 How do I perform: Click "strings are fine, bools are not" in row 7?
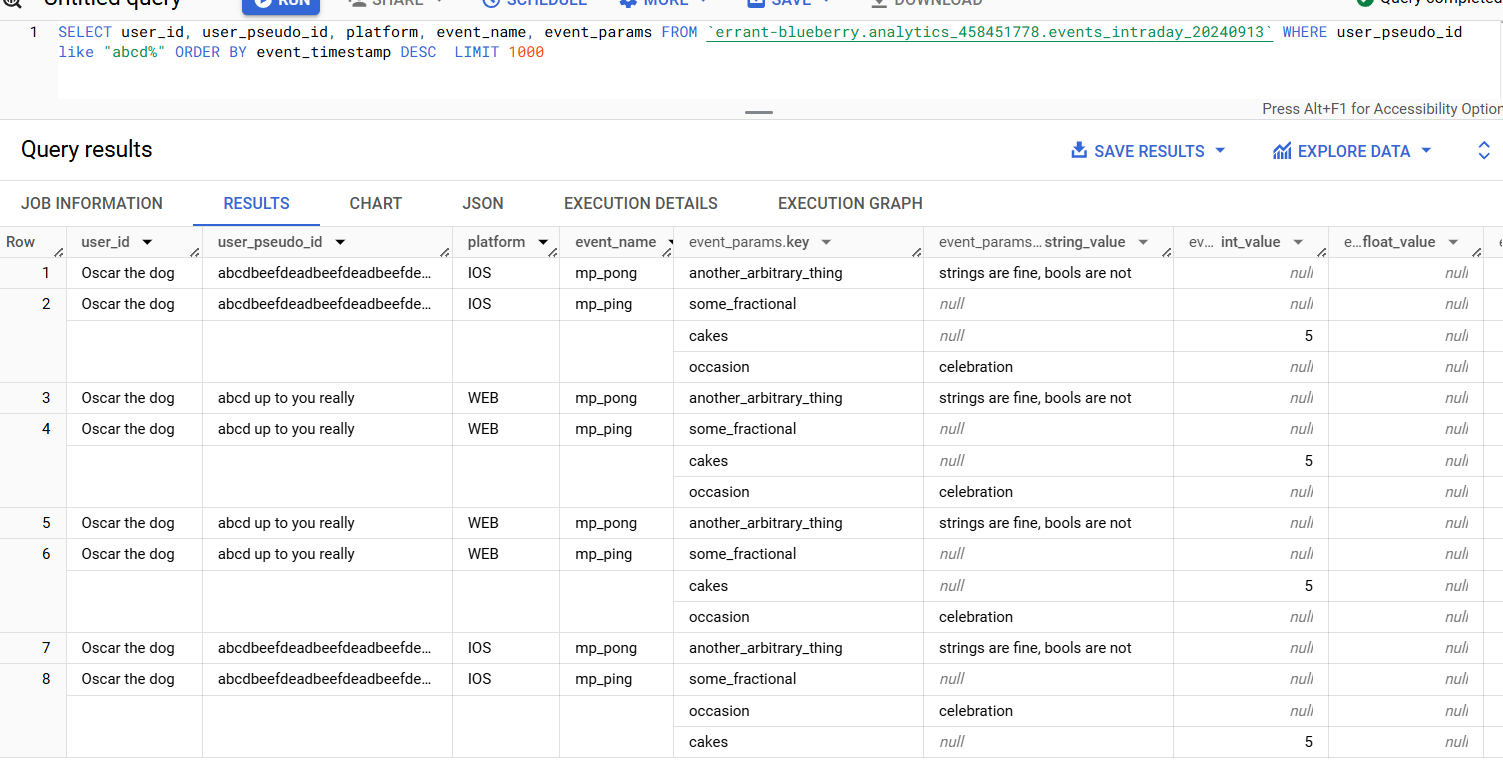click(1035, 648)
